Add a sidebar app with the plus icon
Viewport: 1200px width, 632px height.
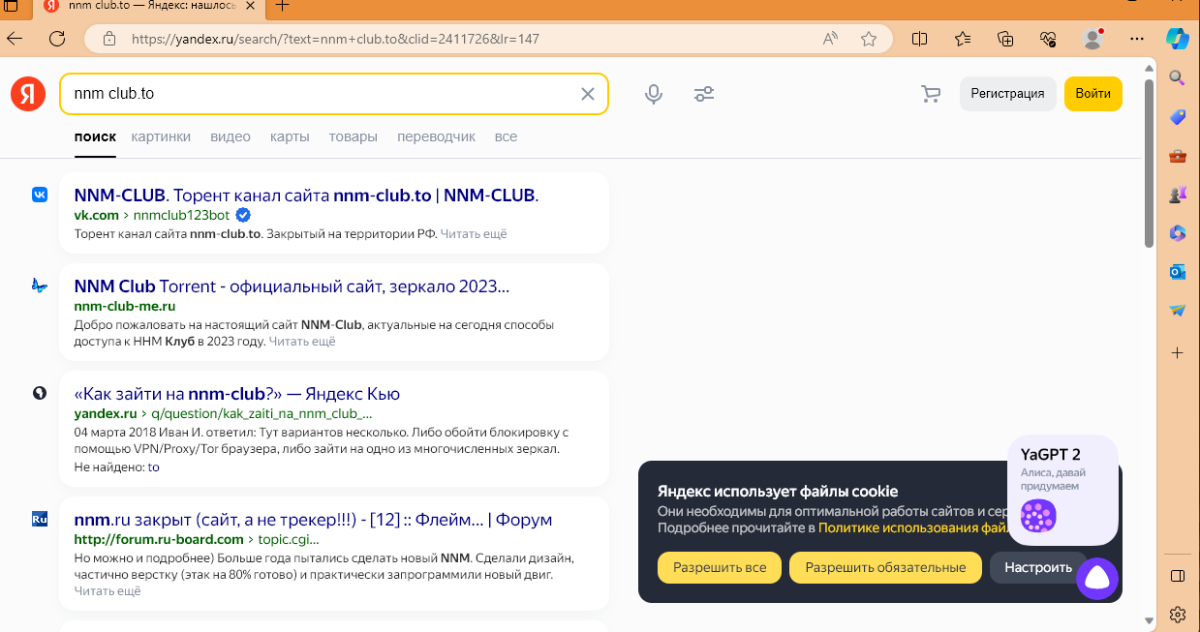click(x=1177, y=352)
